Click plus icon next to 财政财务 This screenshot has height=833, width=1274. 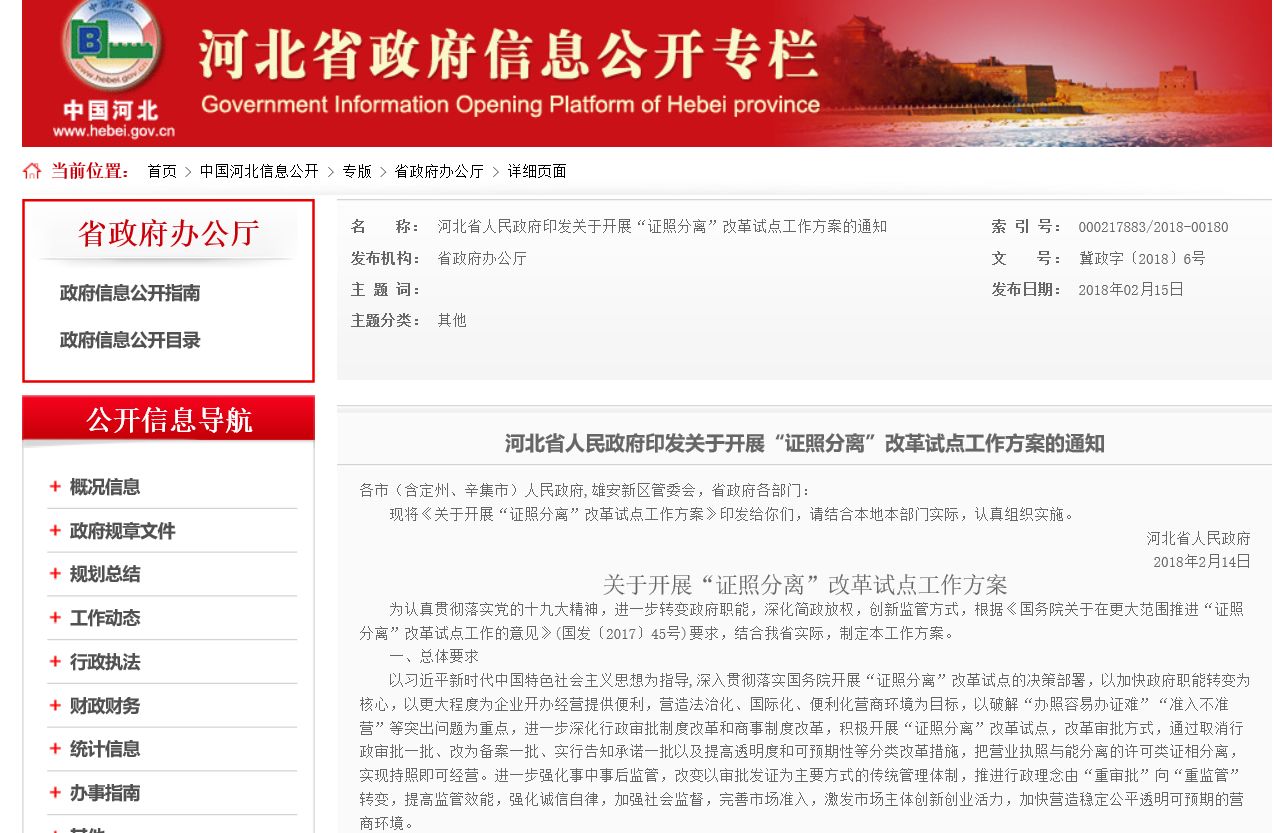pos(55,706)
